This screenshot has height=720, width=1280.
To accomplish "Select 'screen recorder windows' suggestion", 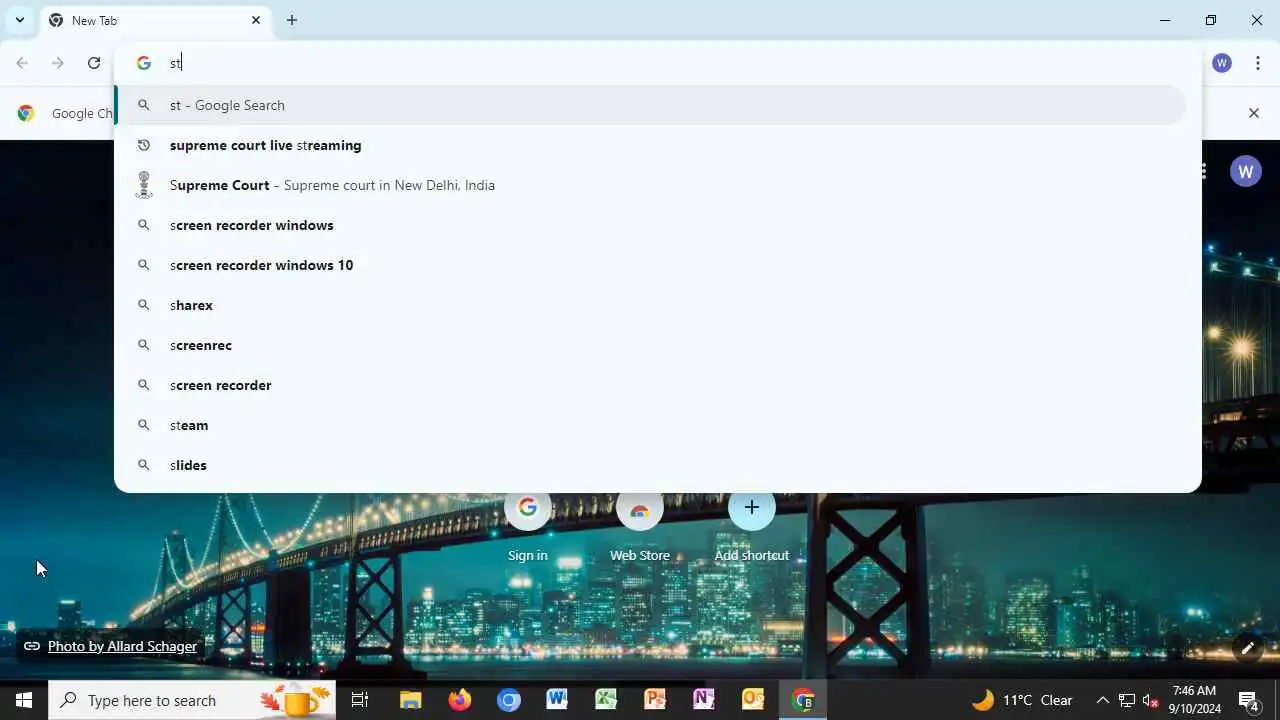I will (650, 225).
